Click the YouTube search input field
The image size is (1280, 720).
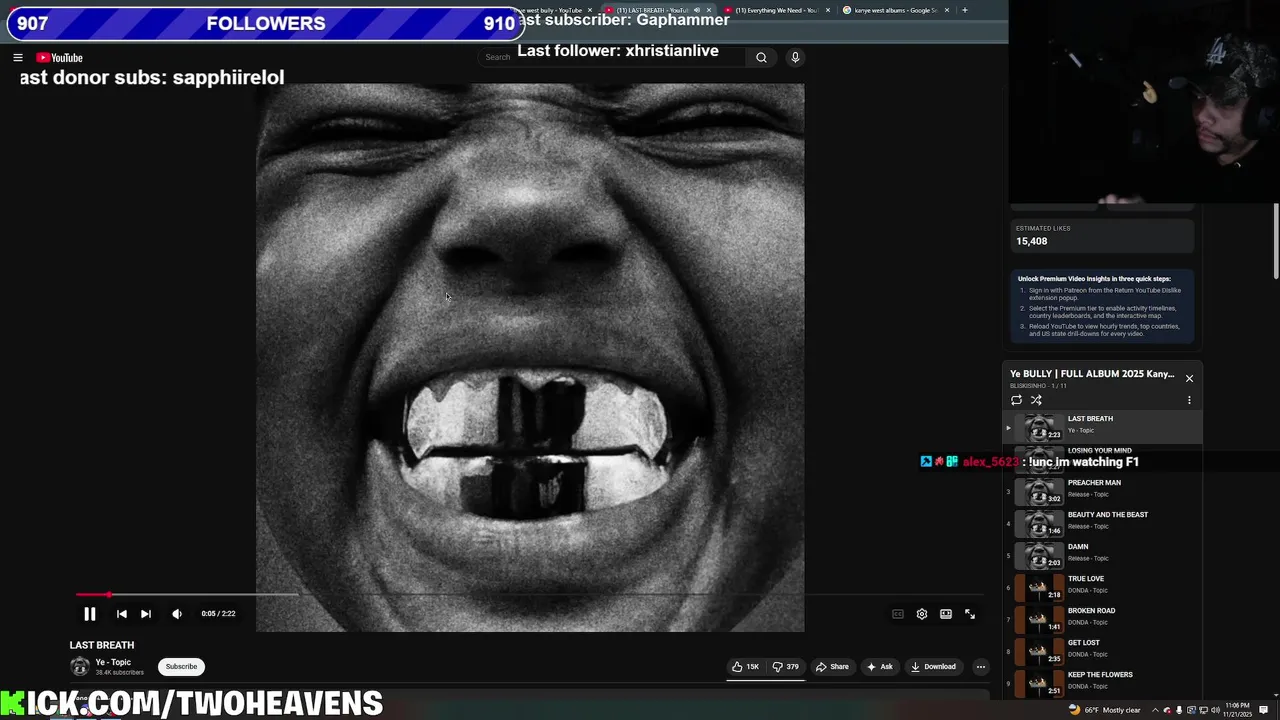tap(611, 57)
